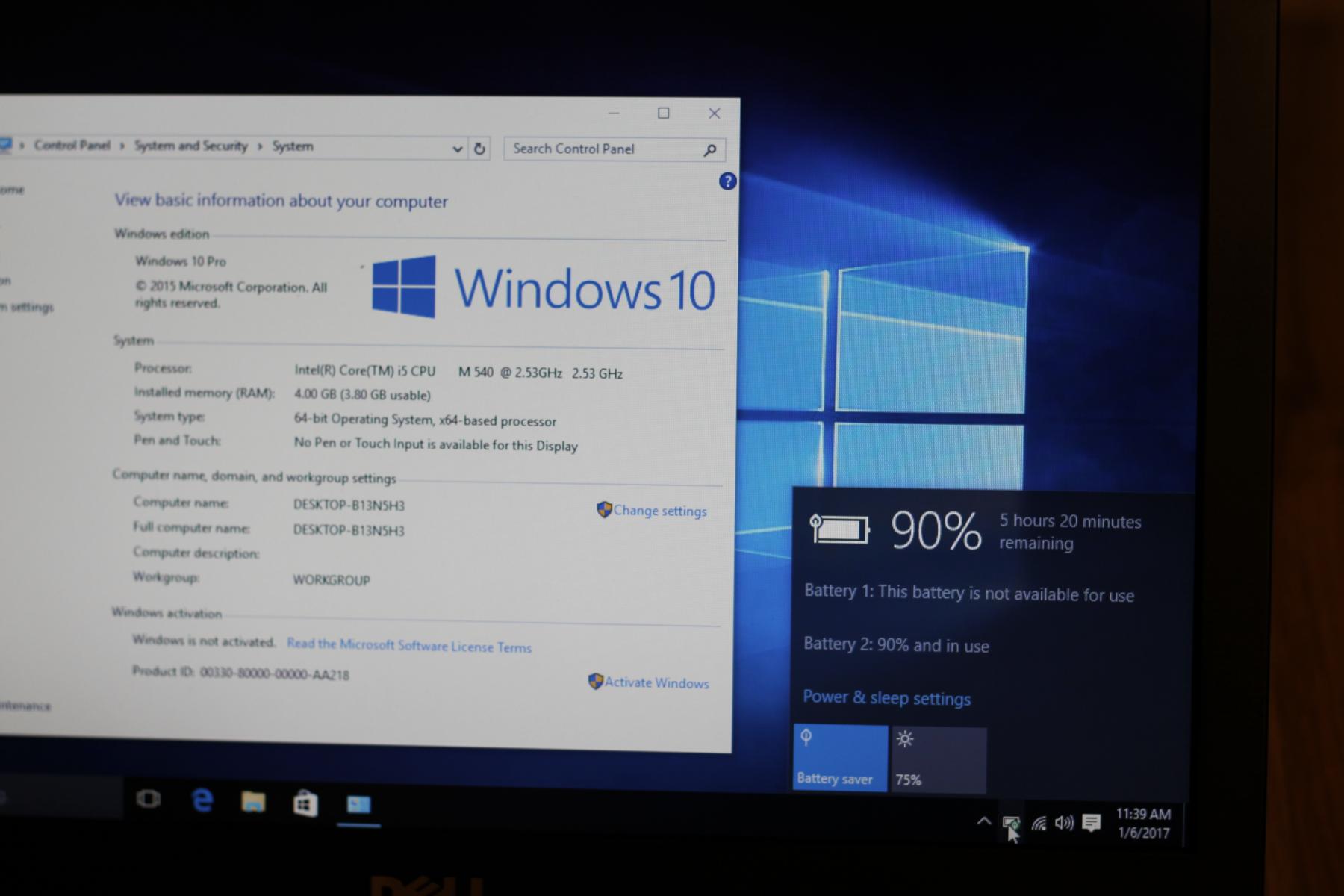Viewport: 1344px width, 896px height.
Task: Toggle the Battery saver tile
Action: 840,757
